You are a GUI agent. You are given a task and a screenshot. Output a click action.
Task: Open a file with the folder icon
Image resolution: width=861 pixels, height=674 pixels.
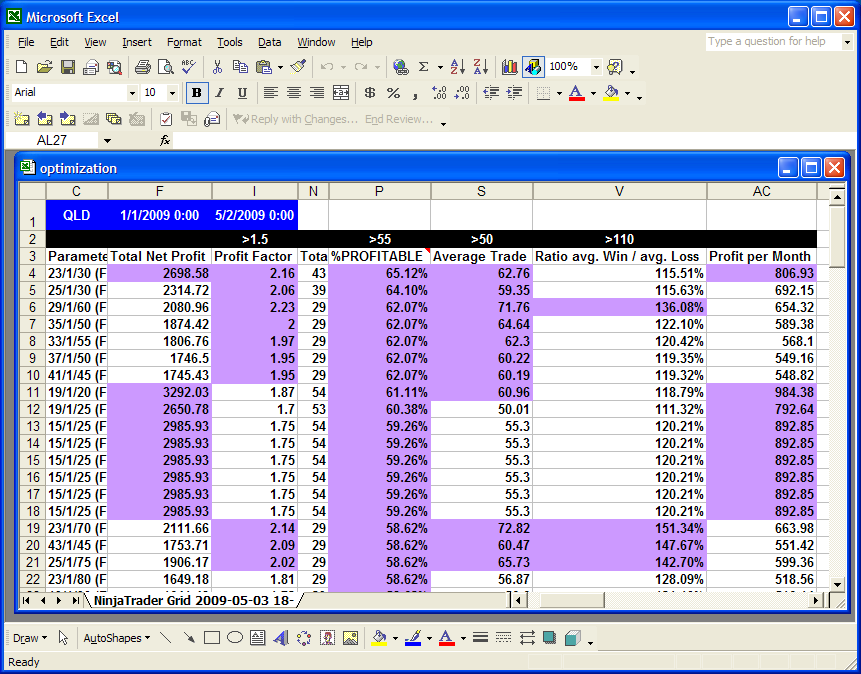coord(44,67)
